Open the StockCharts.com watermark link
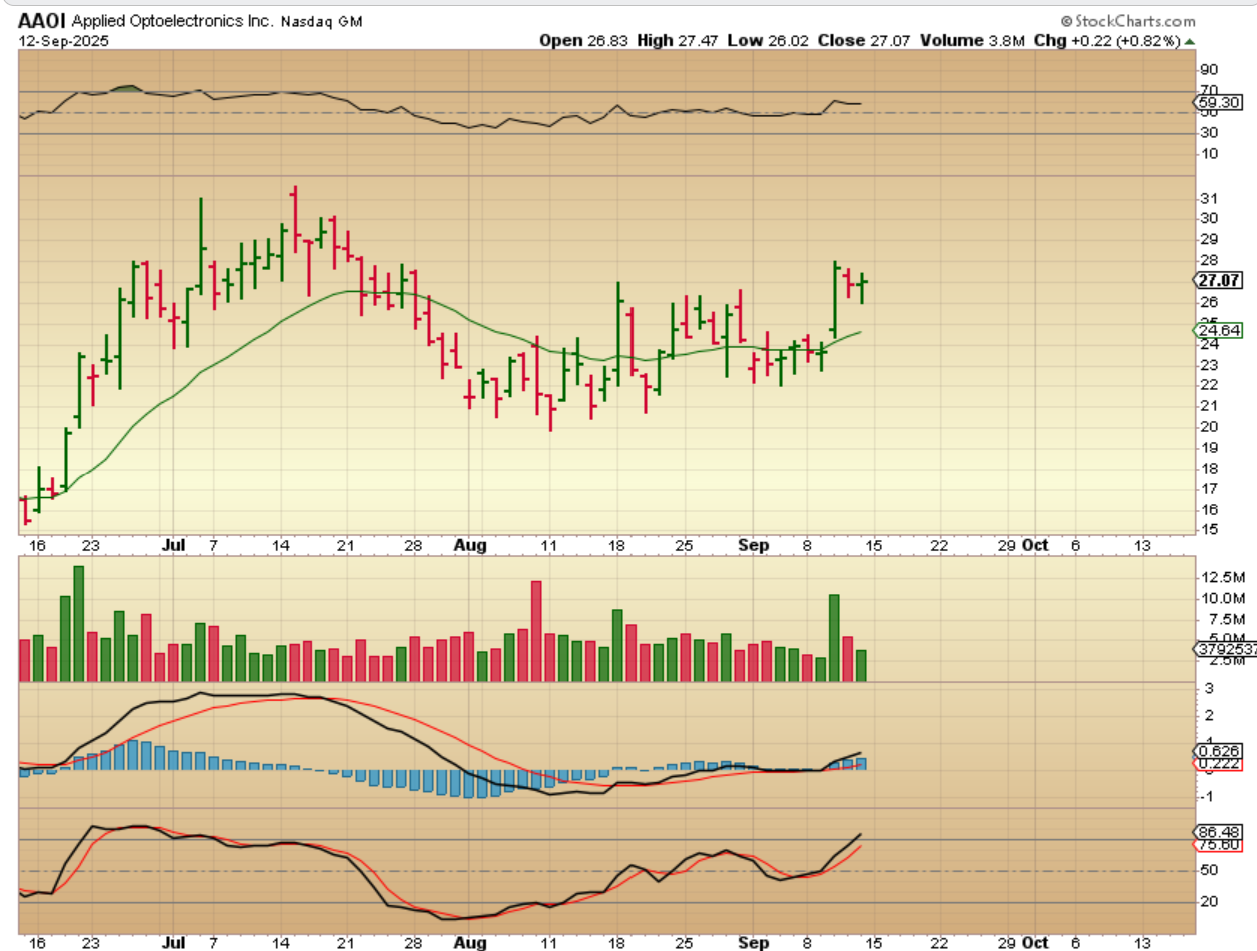 (1134, 21)
